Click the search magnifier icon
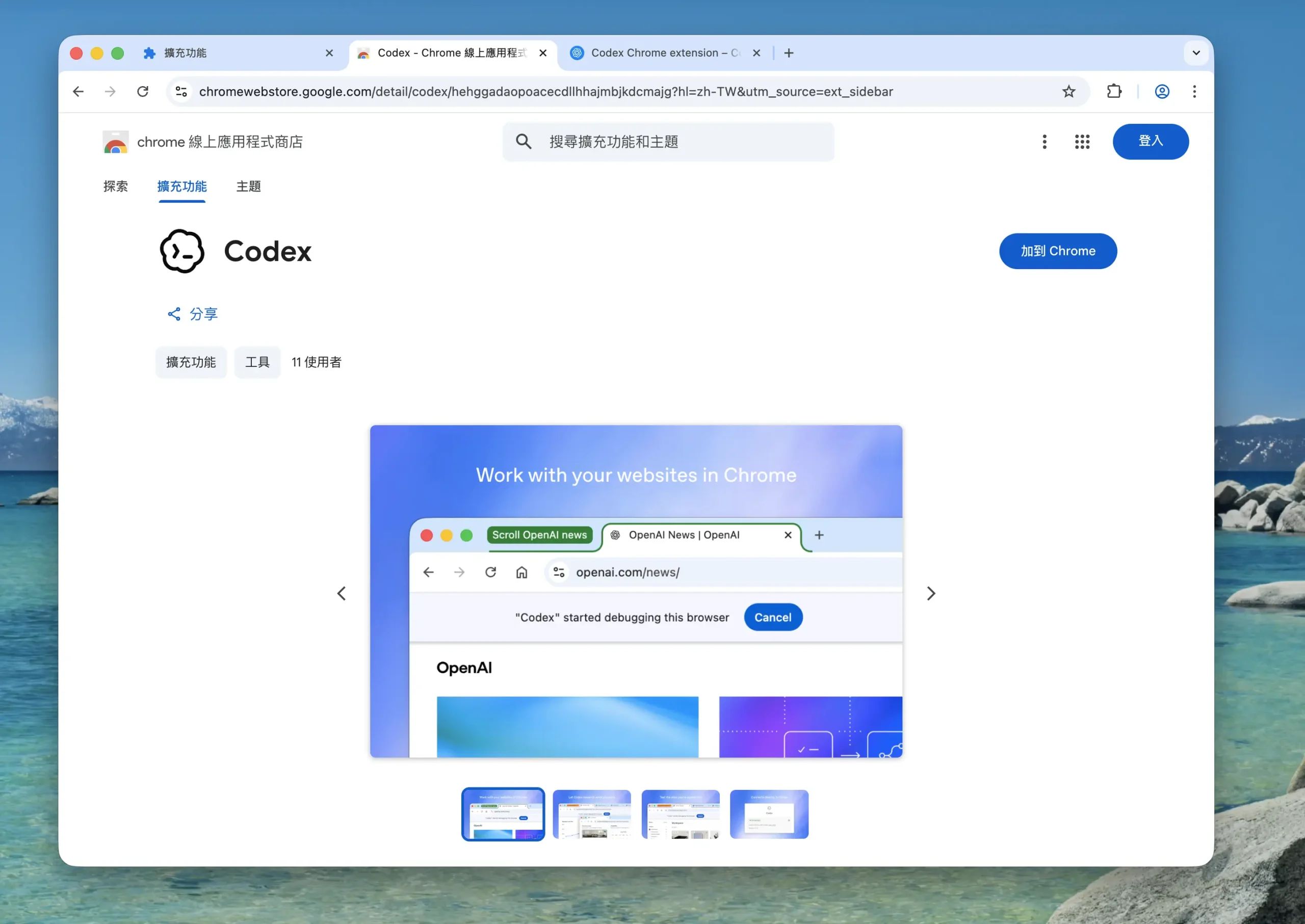The image size is (1305, 924). click(x=524, y=142)
